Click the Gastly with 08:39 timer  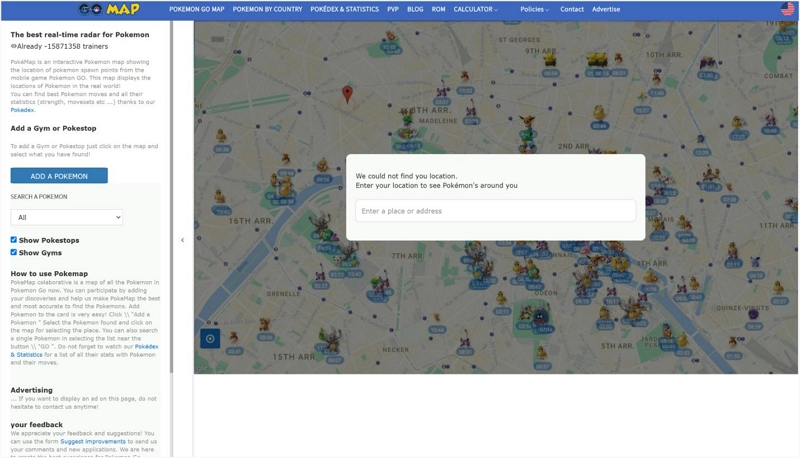click(754, 314)
